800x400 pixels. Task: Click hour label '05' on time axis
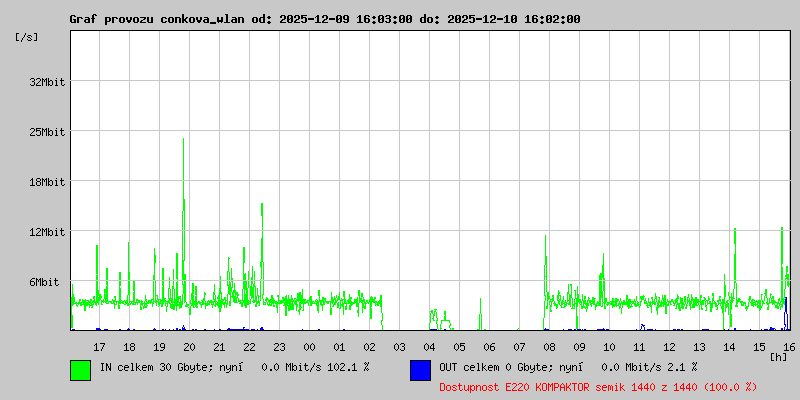(460, 347)
